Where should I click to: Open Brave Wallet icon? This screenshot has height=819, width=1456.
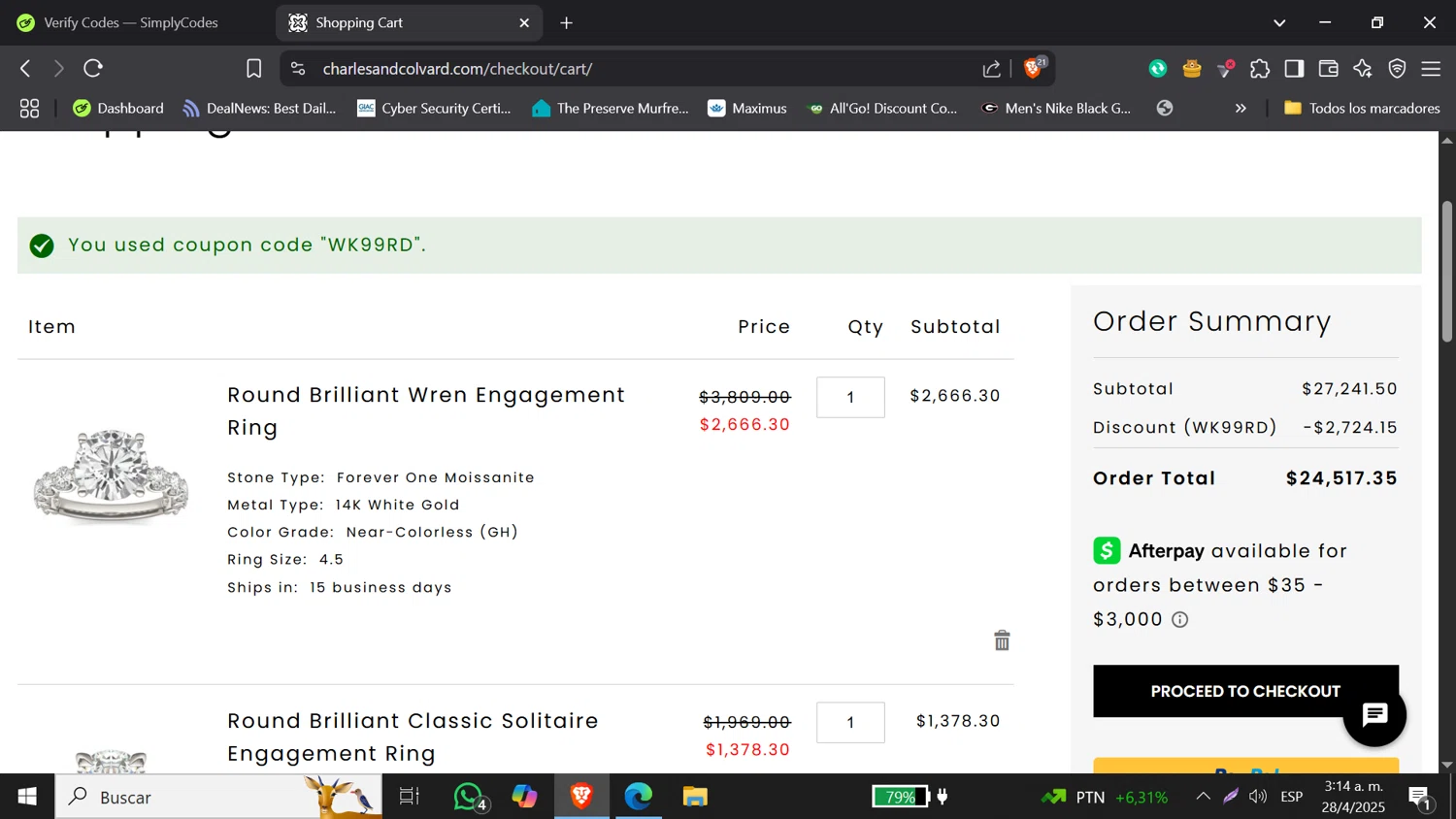[1328, 69]
